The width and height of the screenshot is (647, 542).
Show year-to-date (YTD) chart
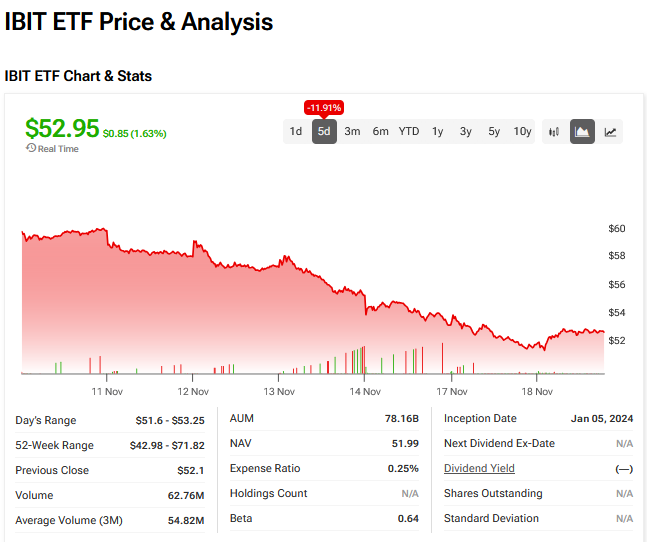[409, 131]
